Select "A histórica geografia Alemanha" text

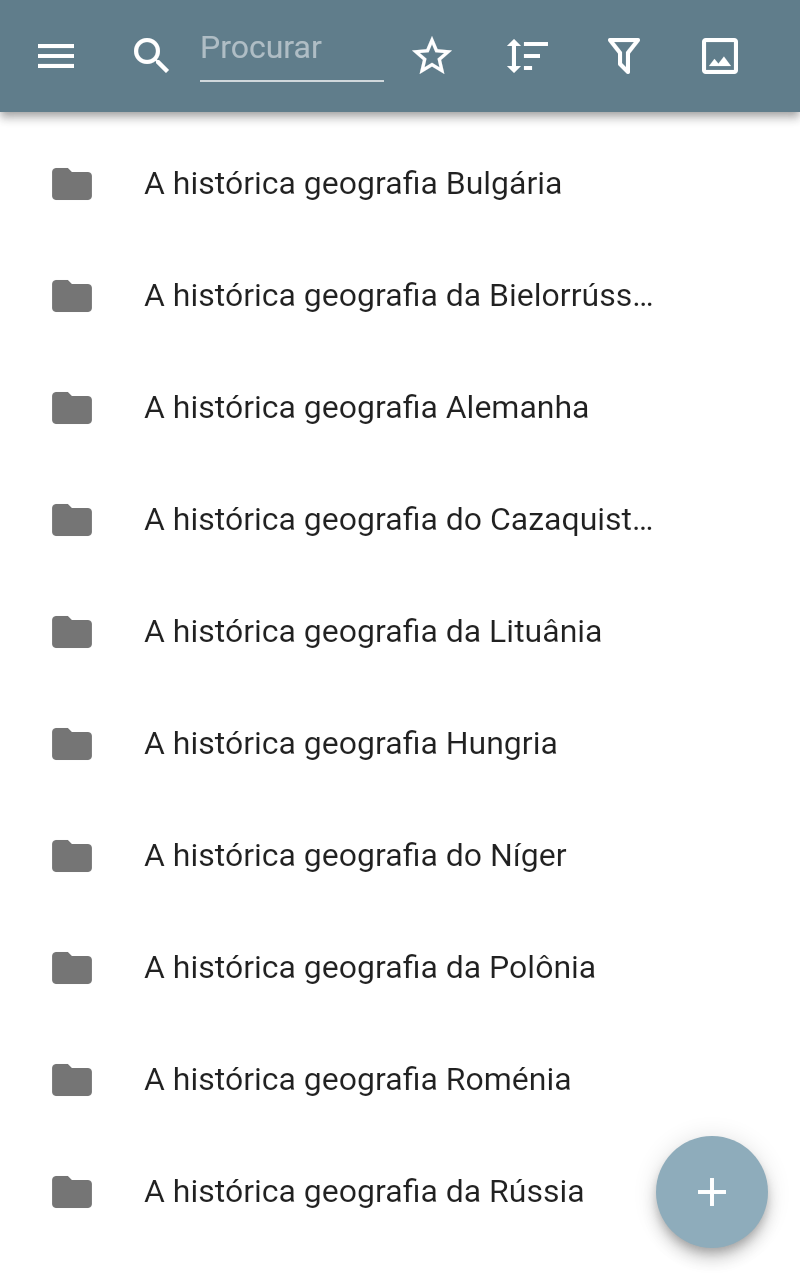(366, 408)
